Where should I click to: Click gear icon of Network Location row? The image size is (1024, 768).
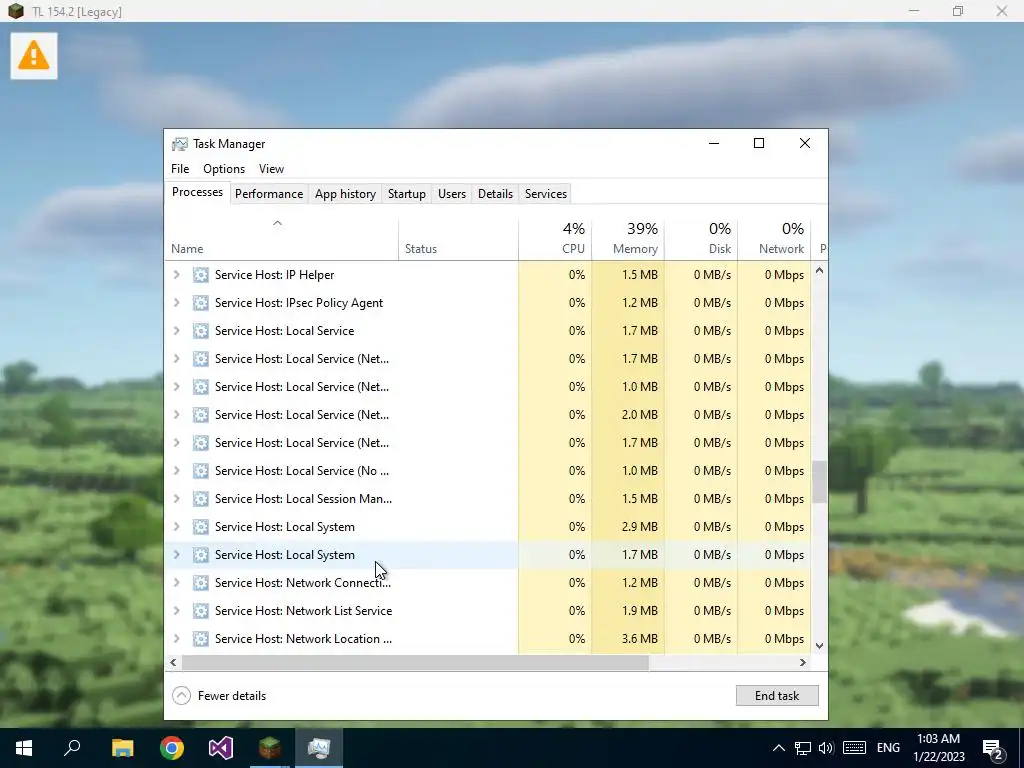point(200,639)
